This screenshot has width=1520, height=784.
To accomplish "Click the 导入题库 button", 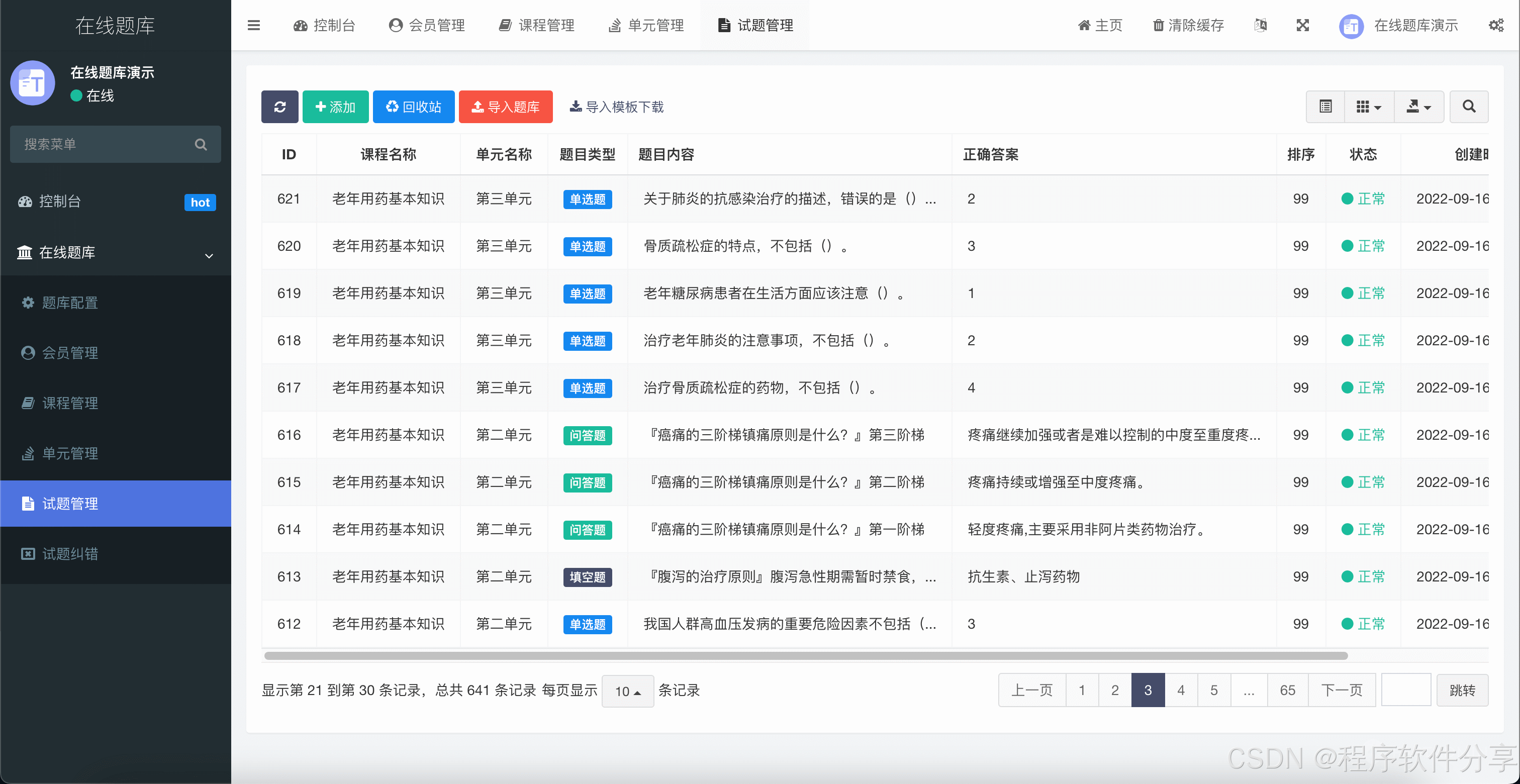I will (x=506, y=107).
